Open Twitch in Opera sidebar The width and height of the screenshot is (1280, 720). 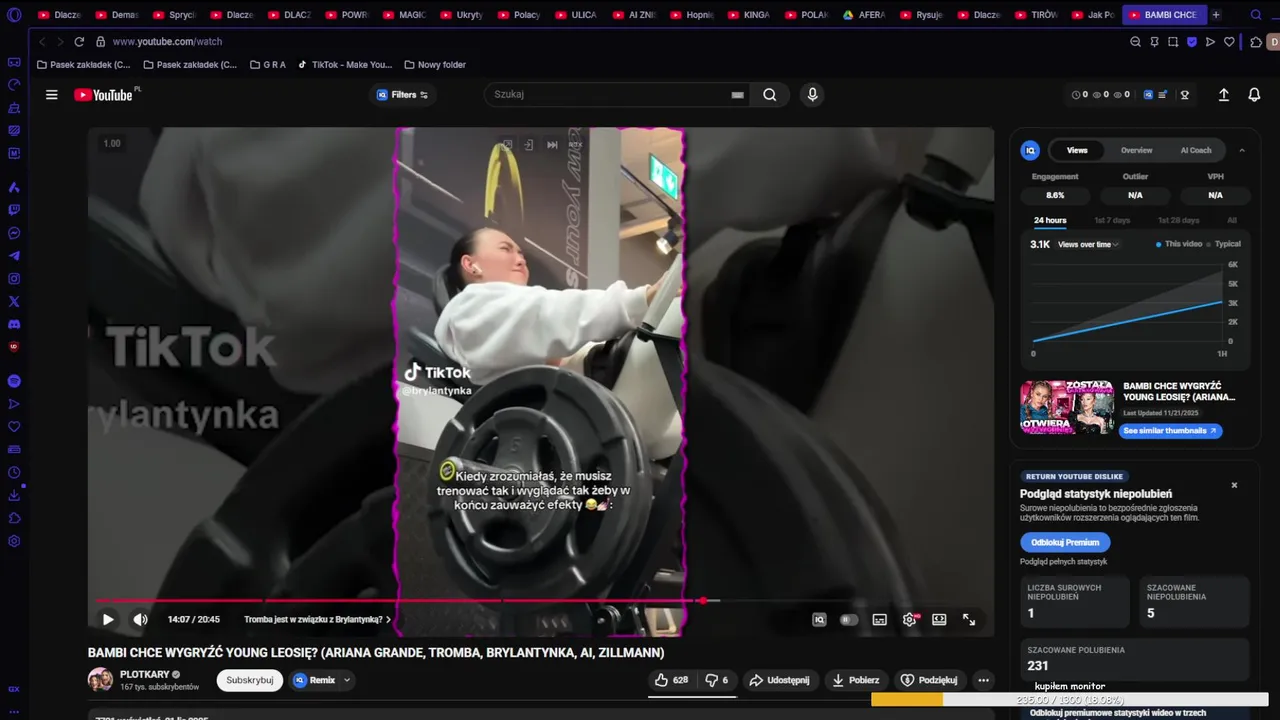coord(14,210)
